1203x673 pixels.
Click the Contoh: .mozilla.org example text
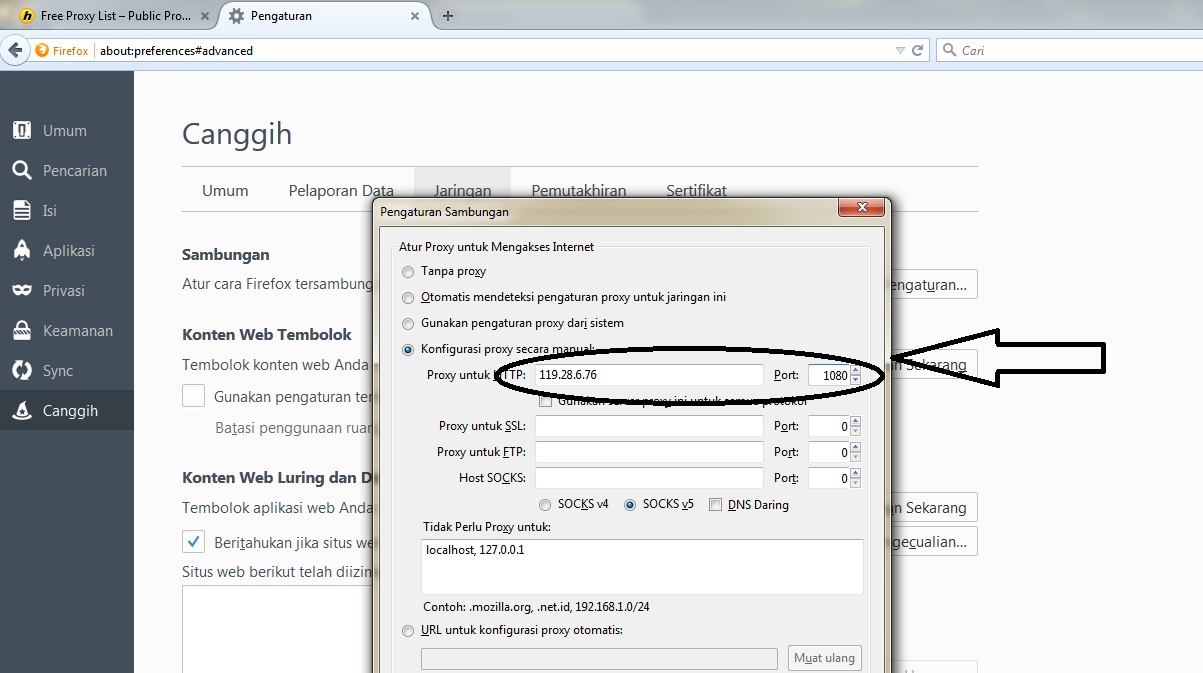(536, 606)
